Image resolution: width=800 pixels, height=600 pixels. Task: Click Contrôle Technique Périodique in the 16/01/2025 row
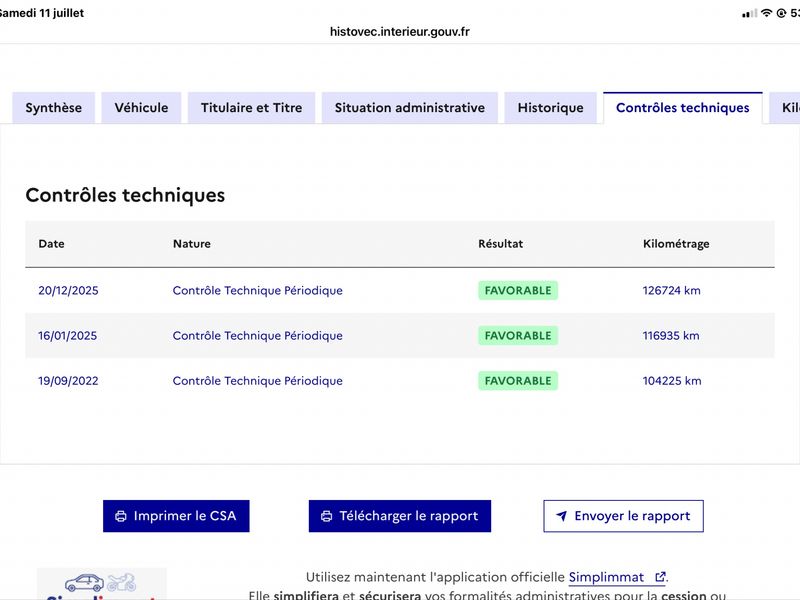(258, 336)
